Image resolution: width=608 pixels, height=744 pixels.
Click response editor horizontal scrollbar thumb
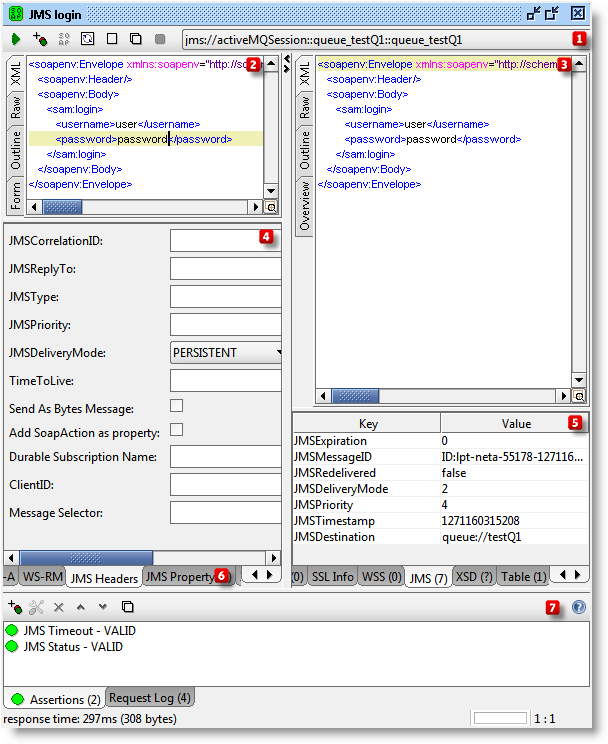click(x=355, y=396)
